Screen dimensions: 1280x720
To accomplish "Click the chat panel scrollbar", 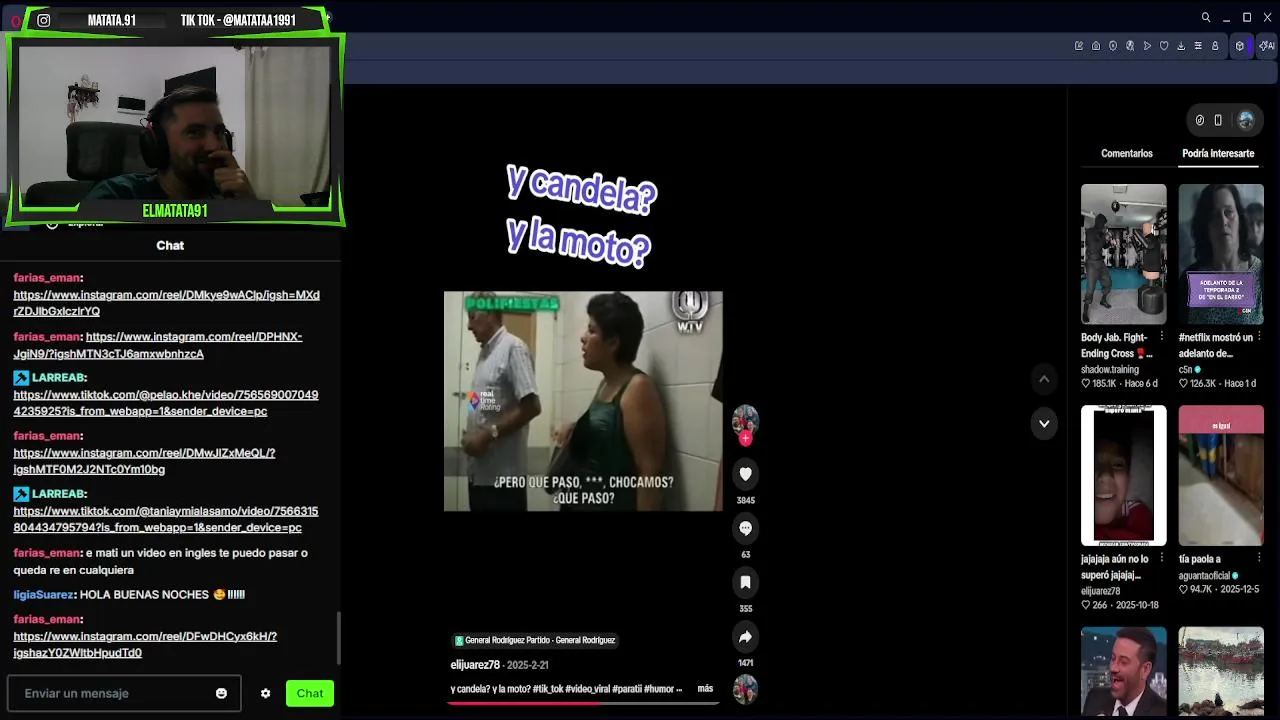I will click(x=338, y=638).
